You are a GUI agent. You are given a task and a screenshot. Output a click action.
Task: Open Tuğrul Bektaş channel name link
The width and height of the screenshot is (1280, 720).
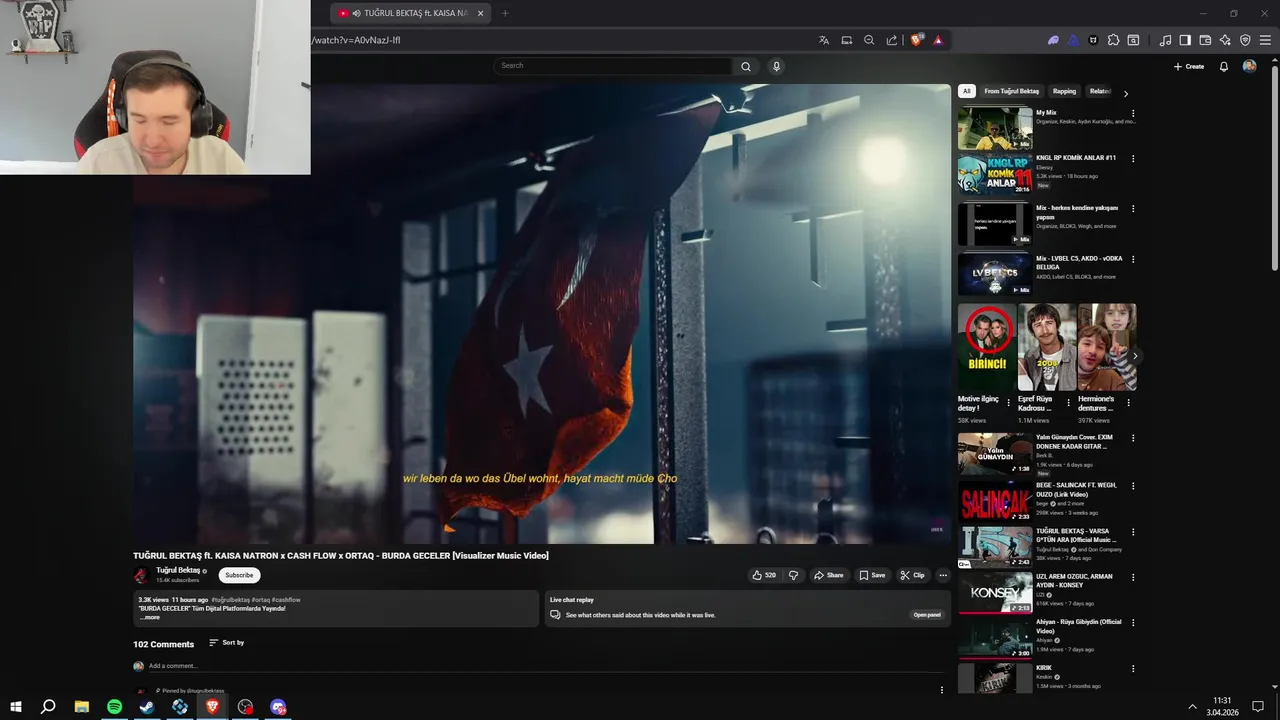tap(178, 570)
